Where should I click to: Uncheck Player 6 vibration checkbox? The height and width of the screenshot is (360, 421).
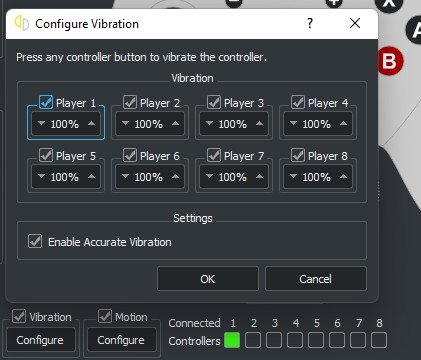(130, 155)
